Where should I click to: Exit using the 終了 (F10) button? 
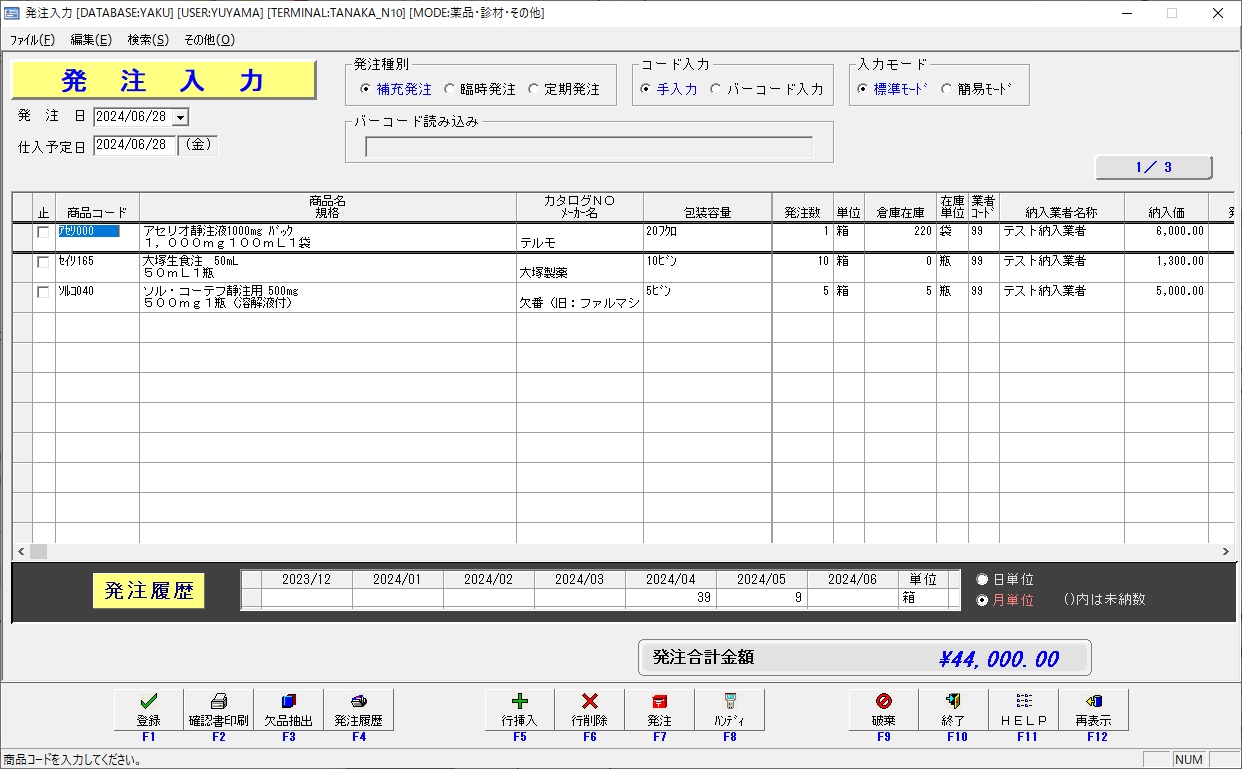(x=953, y=710)
